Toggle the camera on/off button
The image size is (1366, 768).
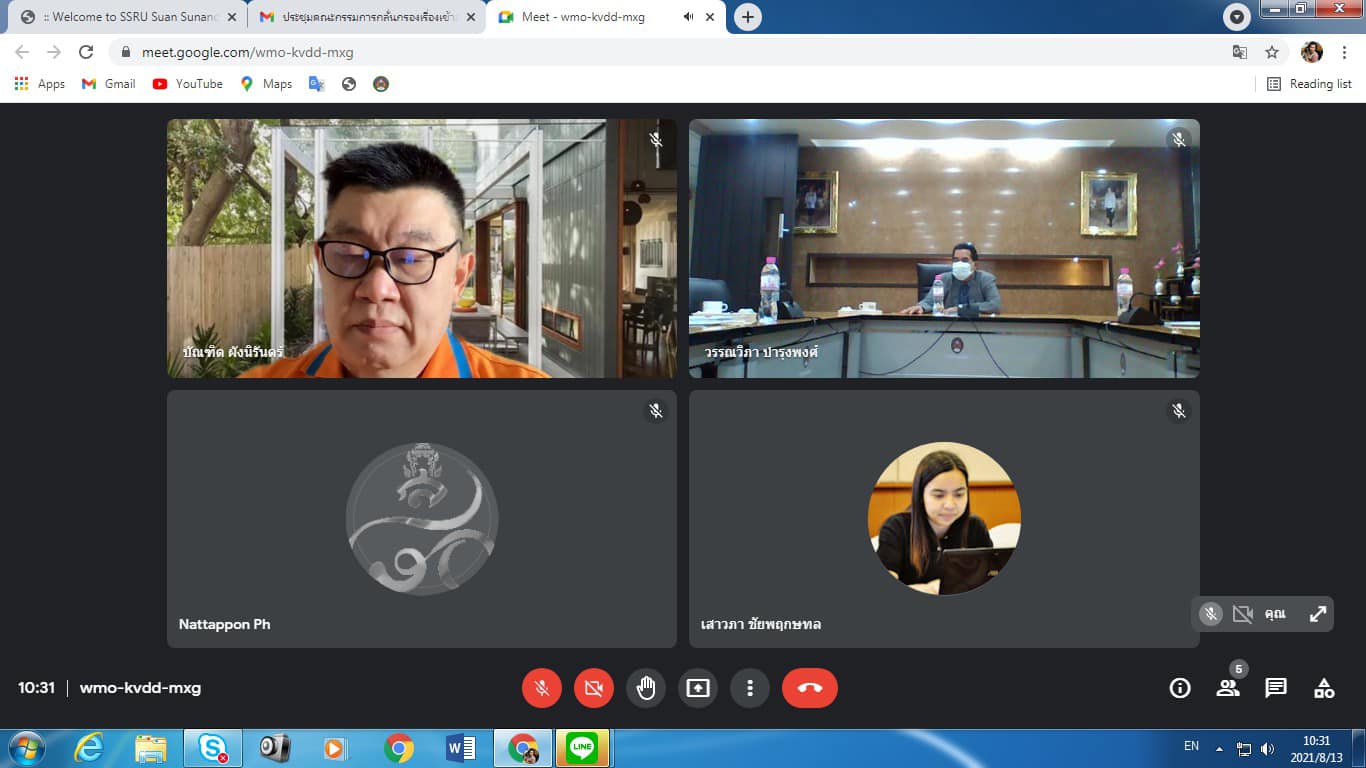tap(594, 688)
